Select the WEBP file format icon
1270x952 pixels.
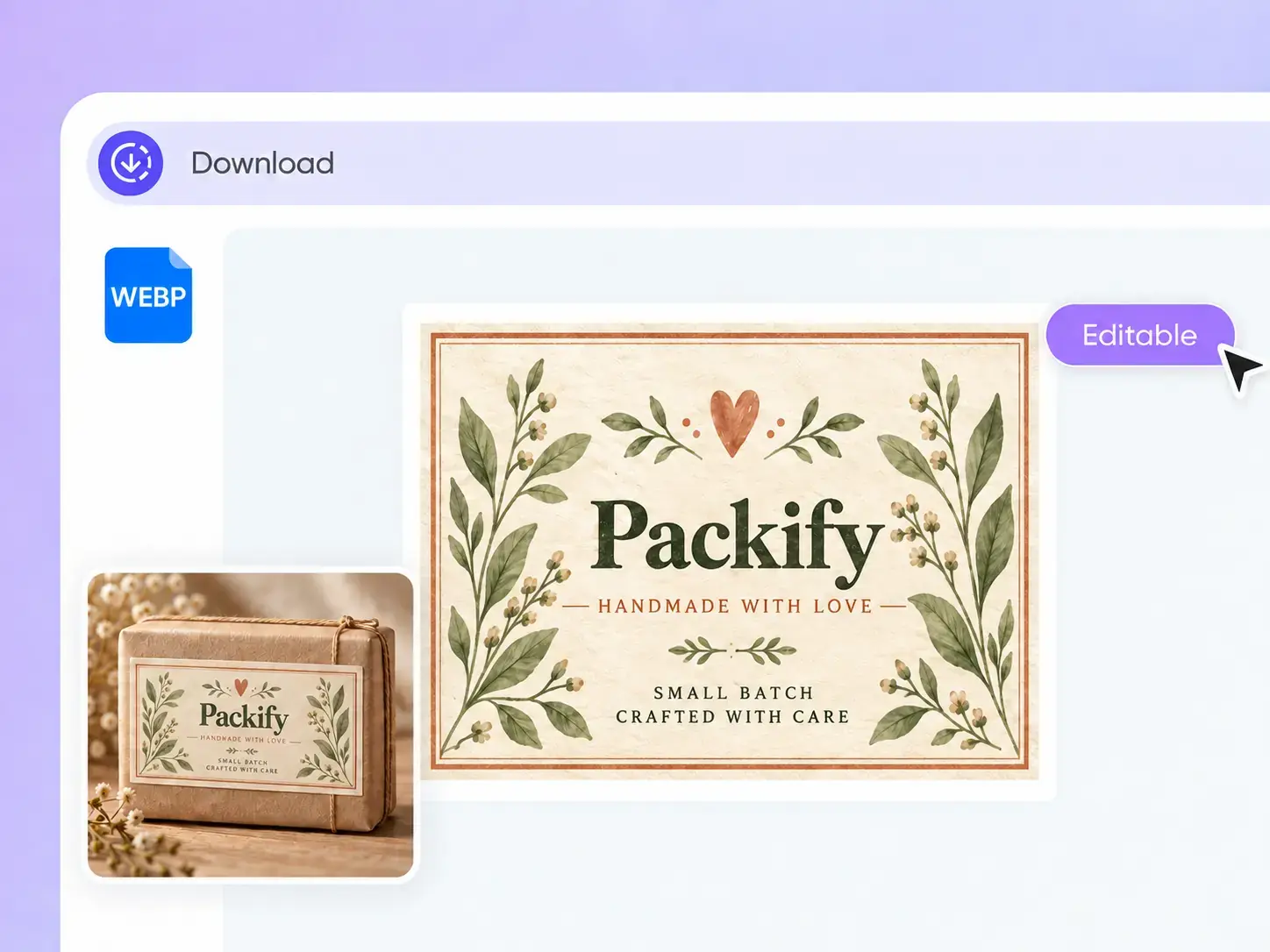click(x=148, y=295)
